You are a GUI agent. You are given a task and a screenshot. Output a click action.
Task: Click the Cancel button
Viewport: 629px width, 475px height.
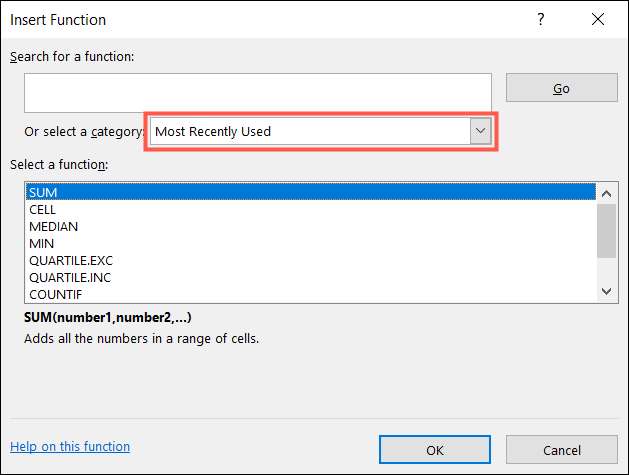[562, 450]
